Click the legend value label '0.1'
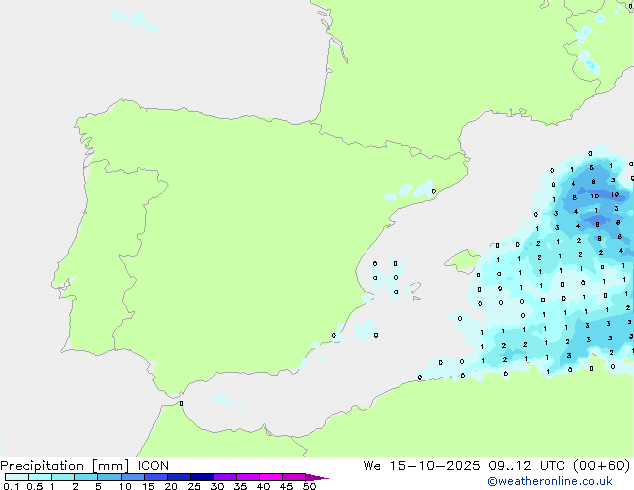This screenshot has width=634, height=490. click(x=11, y=486)
